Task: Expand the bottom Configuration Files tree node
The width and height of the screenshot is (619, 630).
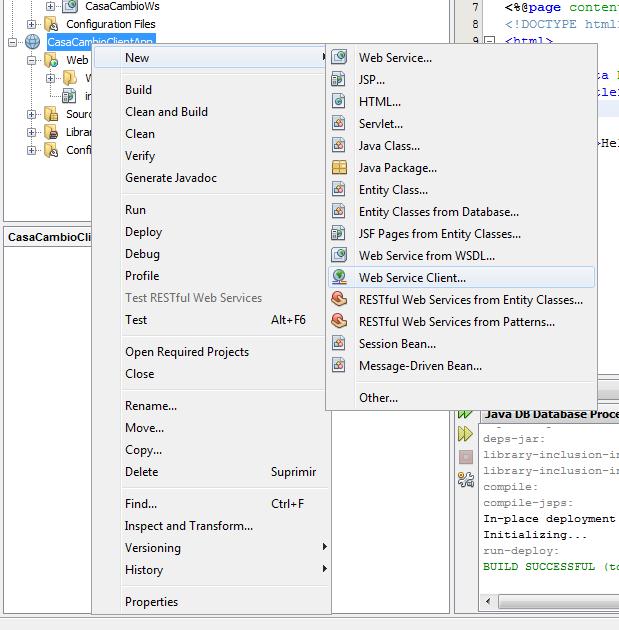Action: point(31,150)
